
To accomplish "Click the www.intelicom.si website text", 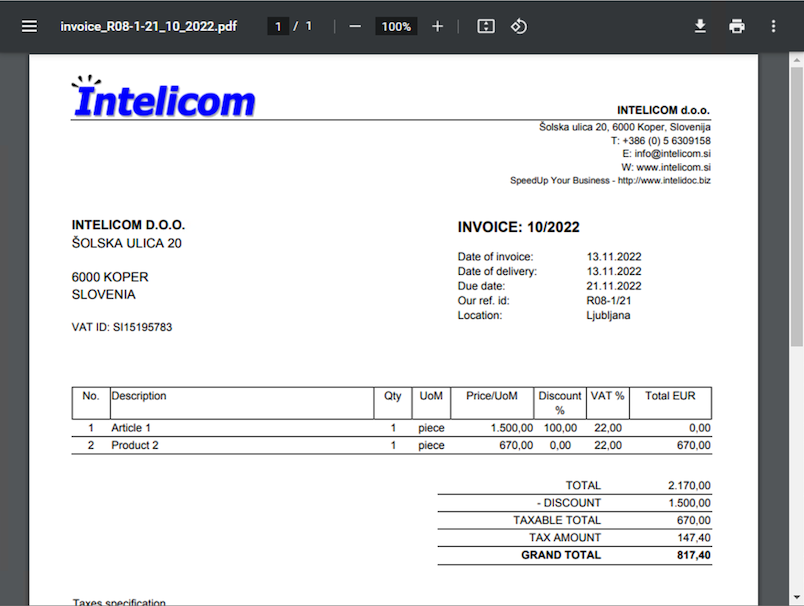I will pyautogui.click(x=673, y=167).
